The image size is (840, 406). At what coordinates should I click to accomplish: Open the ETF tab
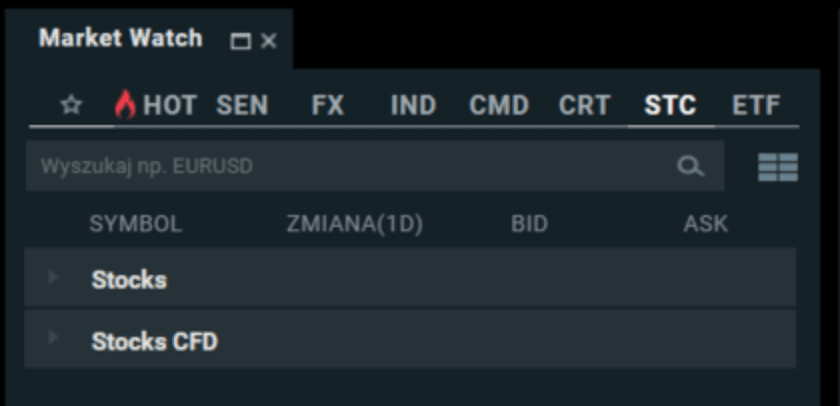click(x=756, y=106)
